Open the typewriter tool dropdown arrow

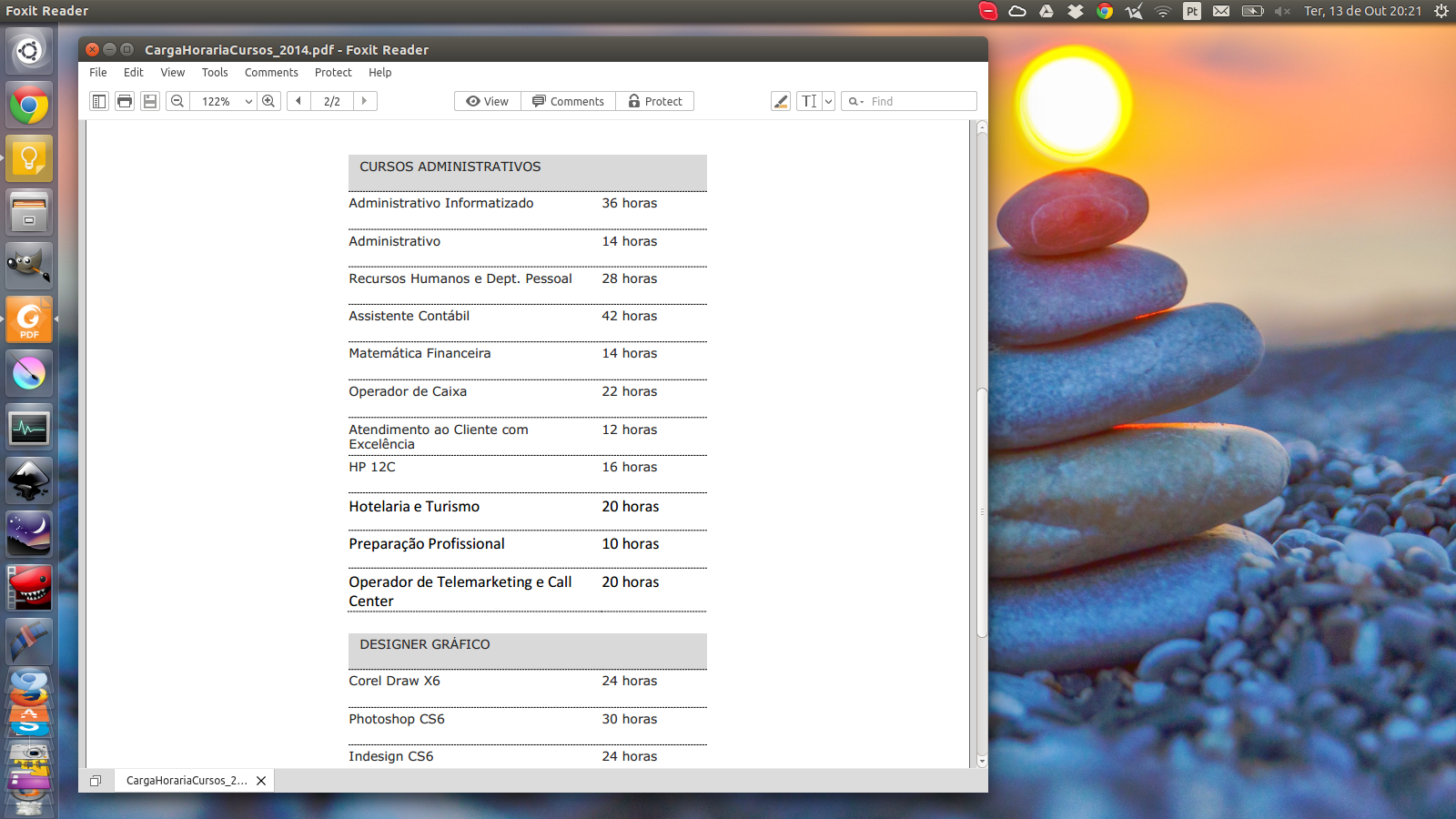click(828, 101)
